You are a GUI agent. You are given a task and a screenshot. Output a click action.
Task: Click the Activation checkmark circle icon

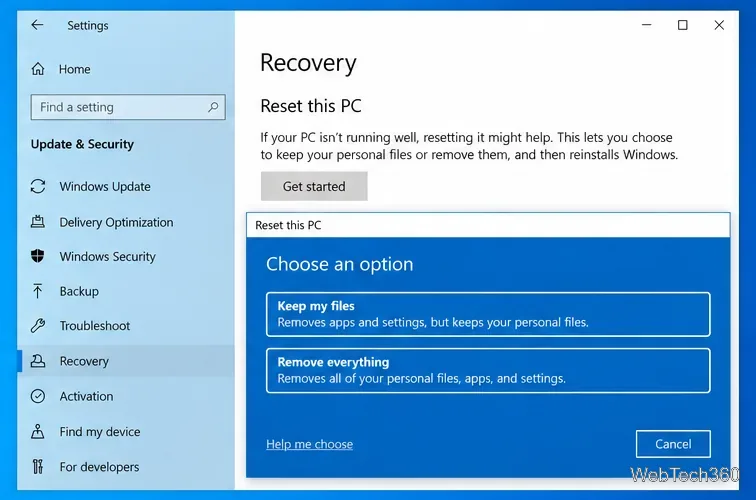click(38, 396)
